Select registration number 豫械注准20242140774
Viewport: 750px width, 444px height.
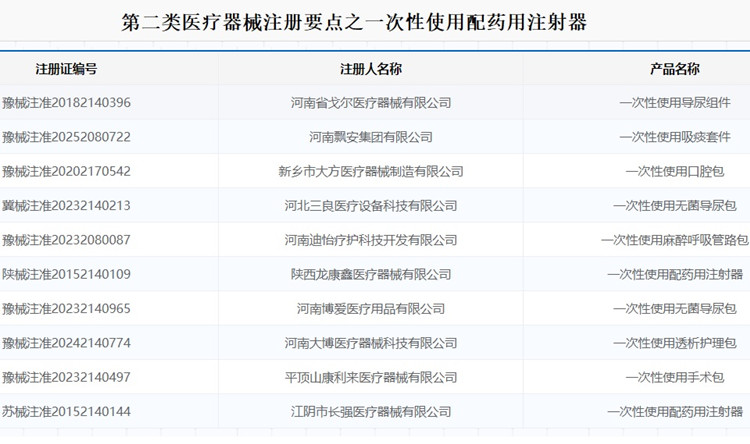(x=66, y=343)
